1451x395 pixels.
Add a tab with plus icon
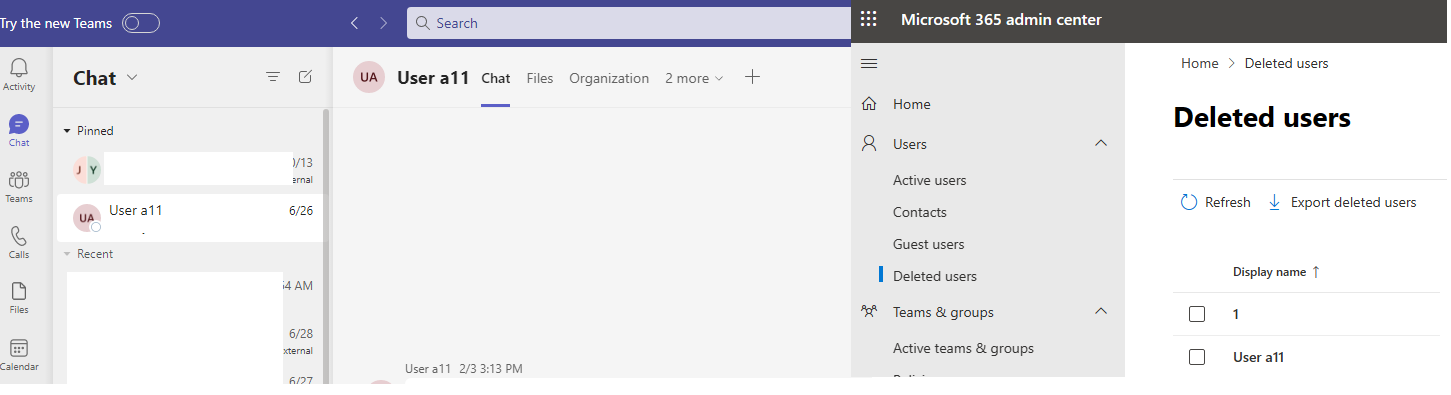click(x=753, y=77)
